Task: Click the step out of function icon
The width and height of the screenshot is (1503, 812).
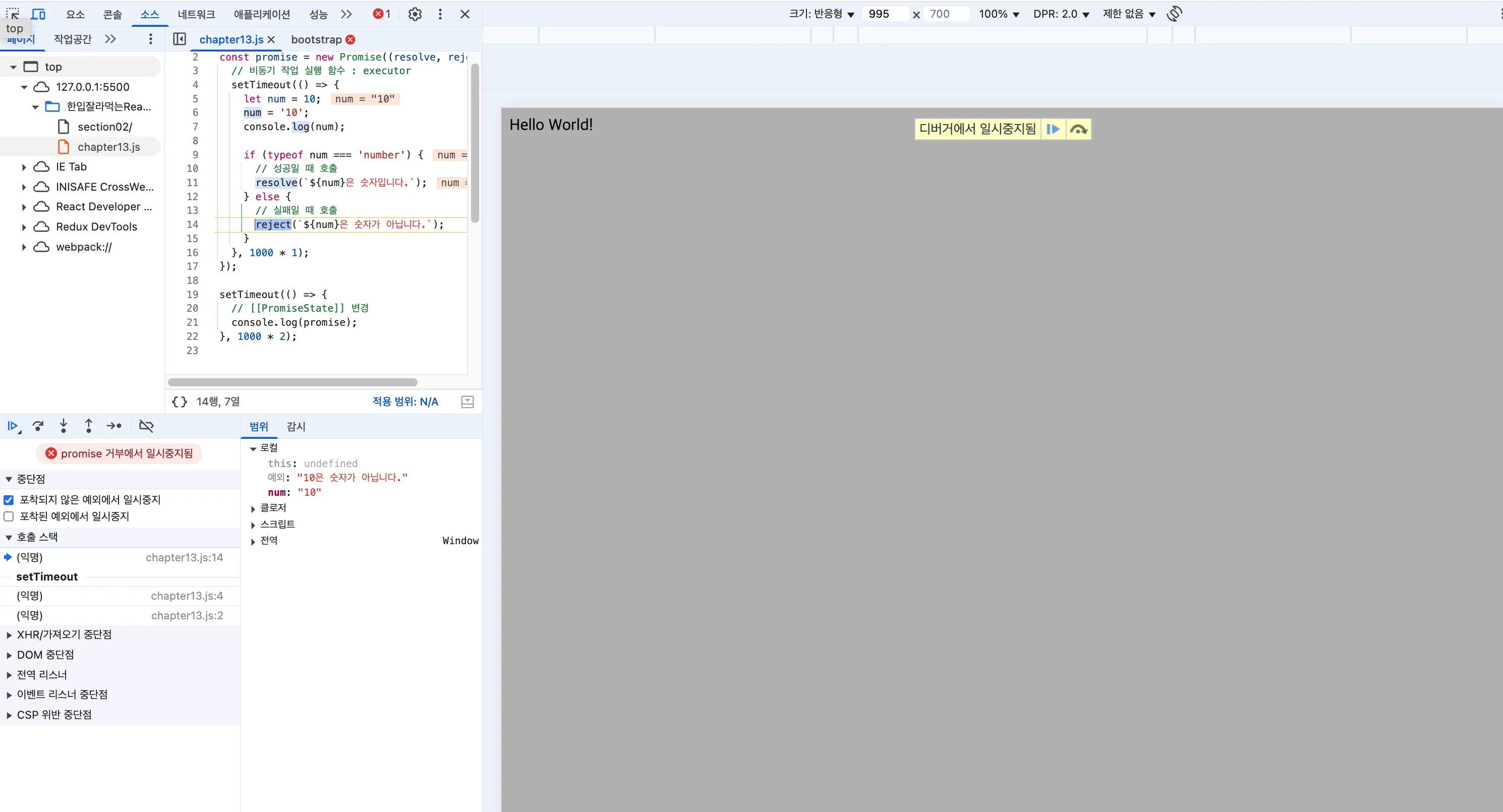Action: (x=89, y=426)
